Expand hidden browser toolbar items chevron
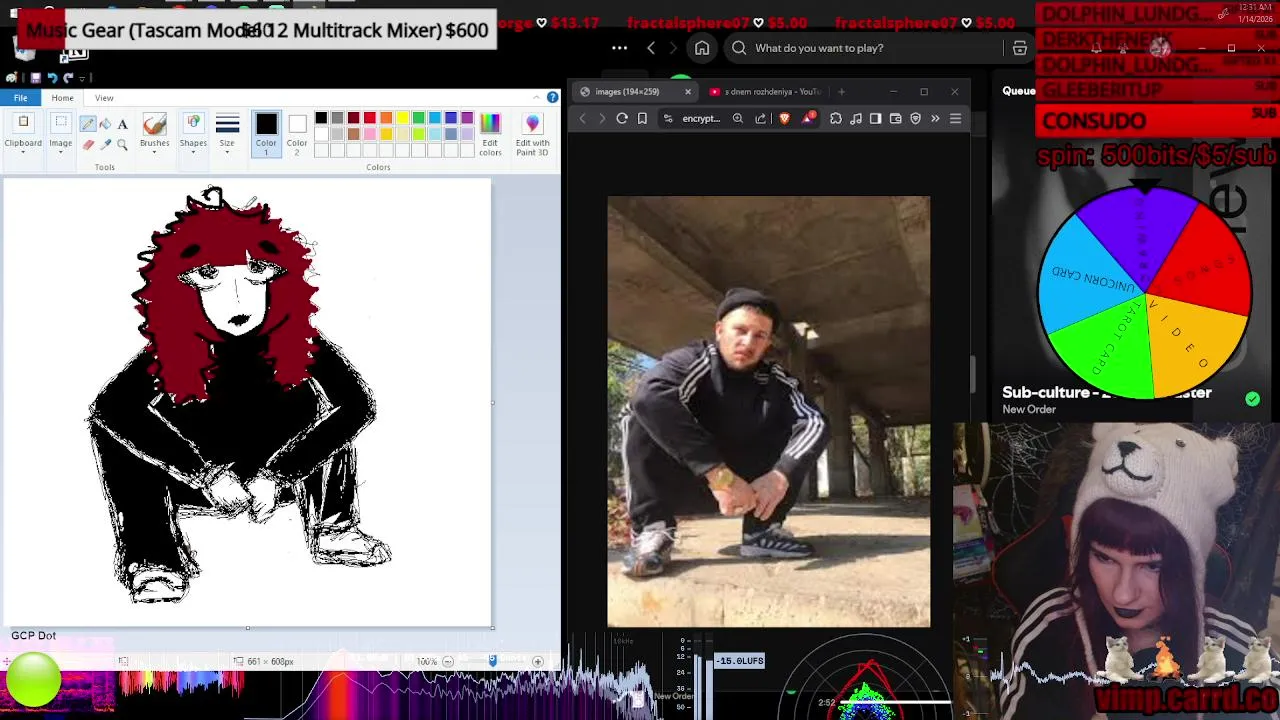The image size is (1280, 720). pyautogui.click(x=935, y=119)
